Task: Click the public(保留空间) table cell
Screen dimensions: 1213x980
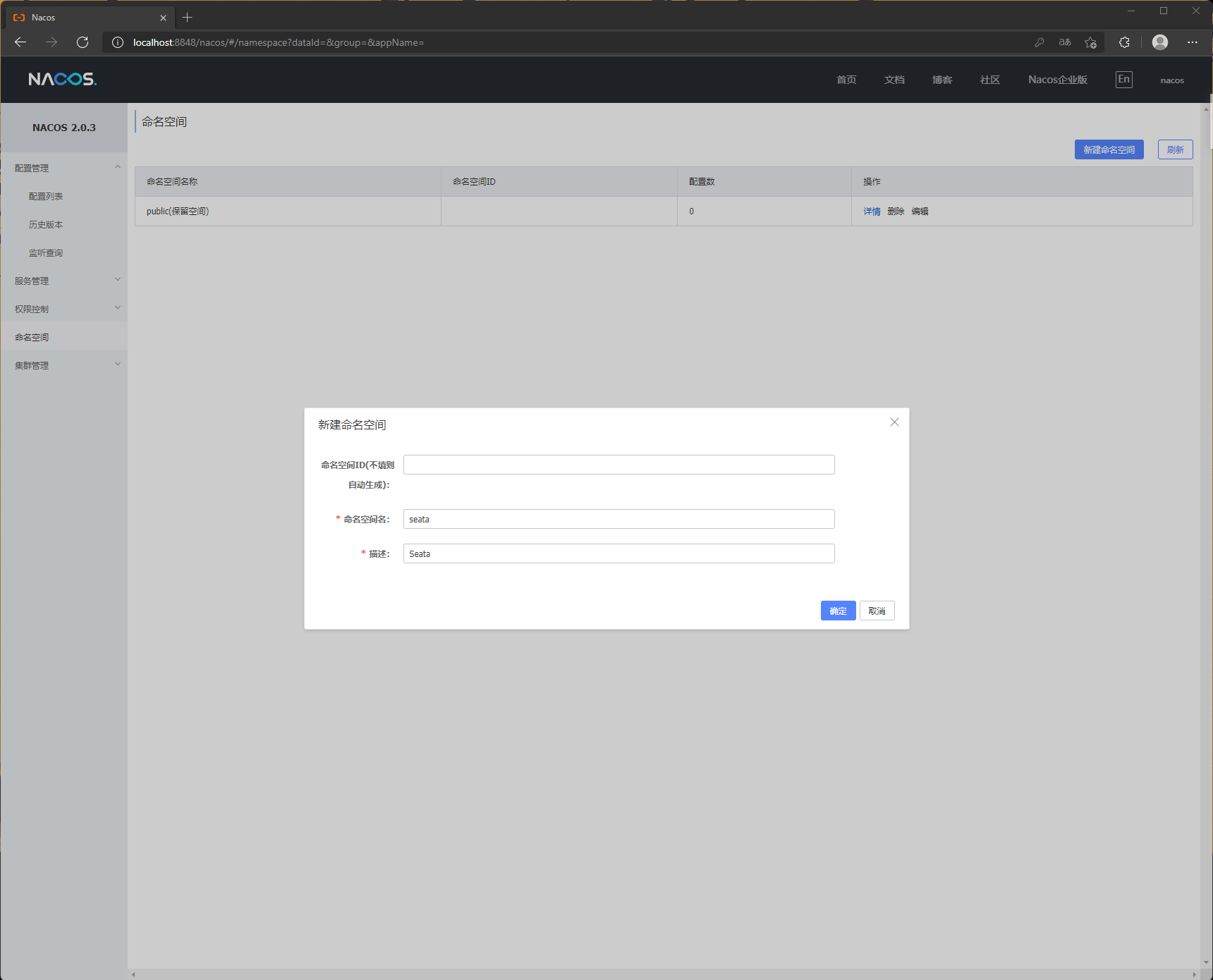Action: click(288, 212)
